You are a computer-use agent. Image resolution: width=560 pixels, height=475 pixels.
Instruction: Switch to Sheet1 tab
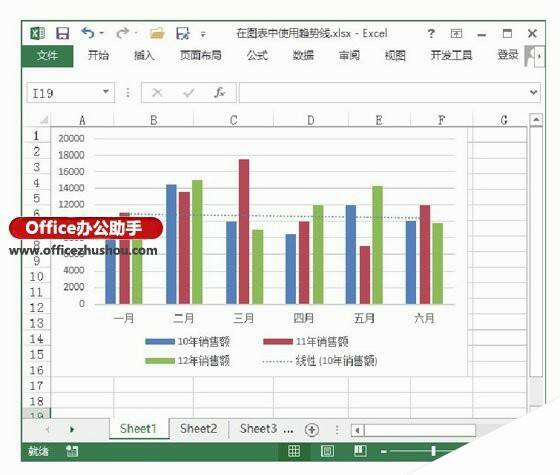(139, 428)
